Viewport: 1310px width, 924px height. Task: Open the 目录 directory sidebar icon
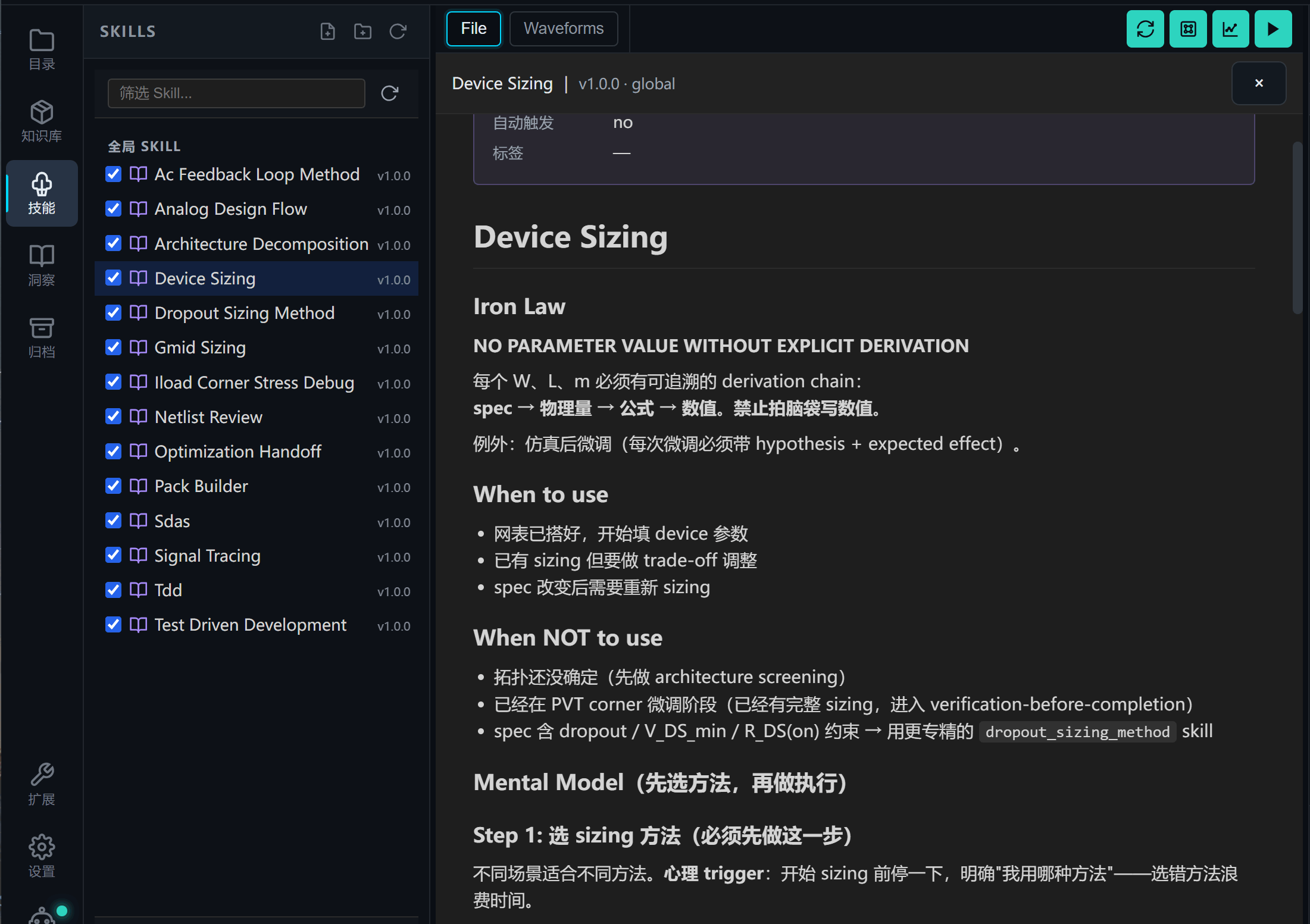pos(42,50)
